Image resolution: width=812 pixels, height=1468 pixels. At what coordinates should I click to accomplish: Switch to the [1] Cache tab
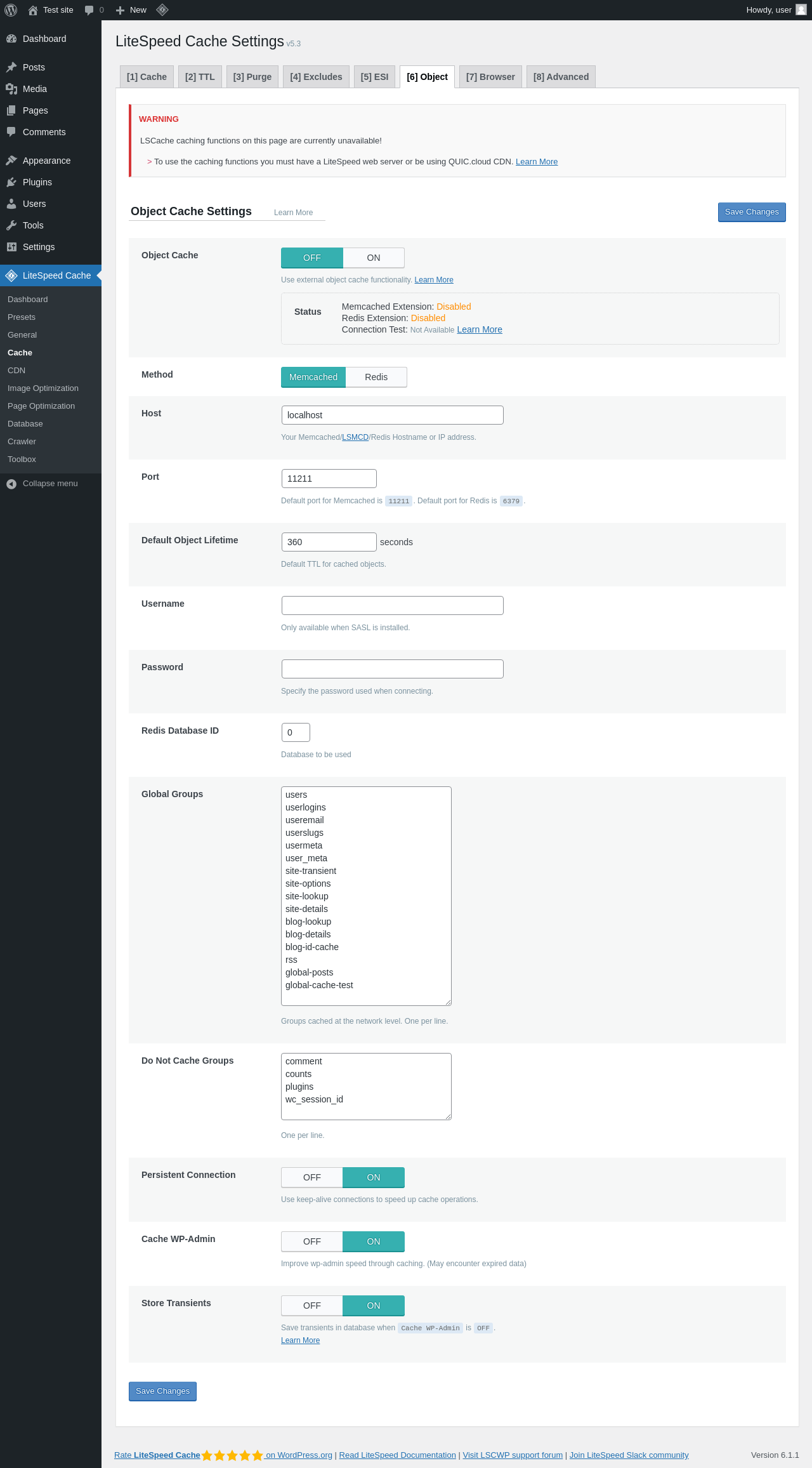click(x=147, y=77)
